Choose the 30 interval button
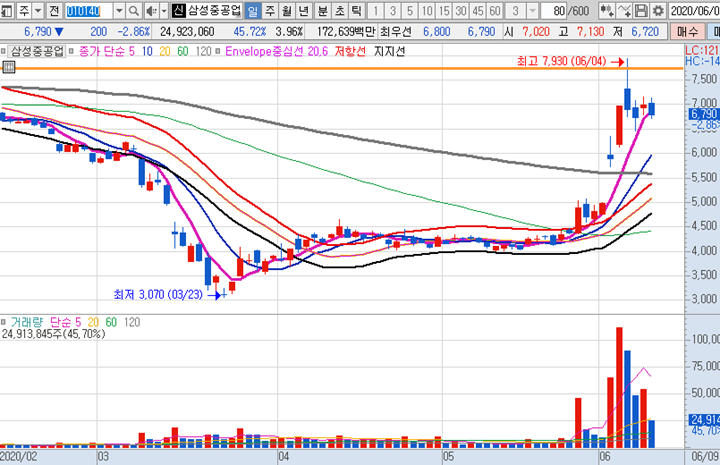 click(x=461, y=11)
